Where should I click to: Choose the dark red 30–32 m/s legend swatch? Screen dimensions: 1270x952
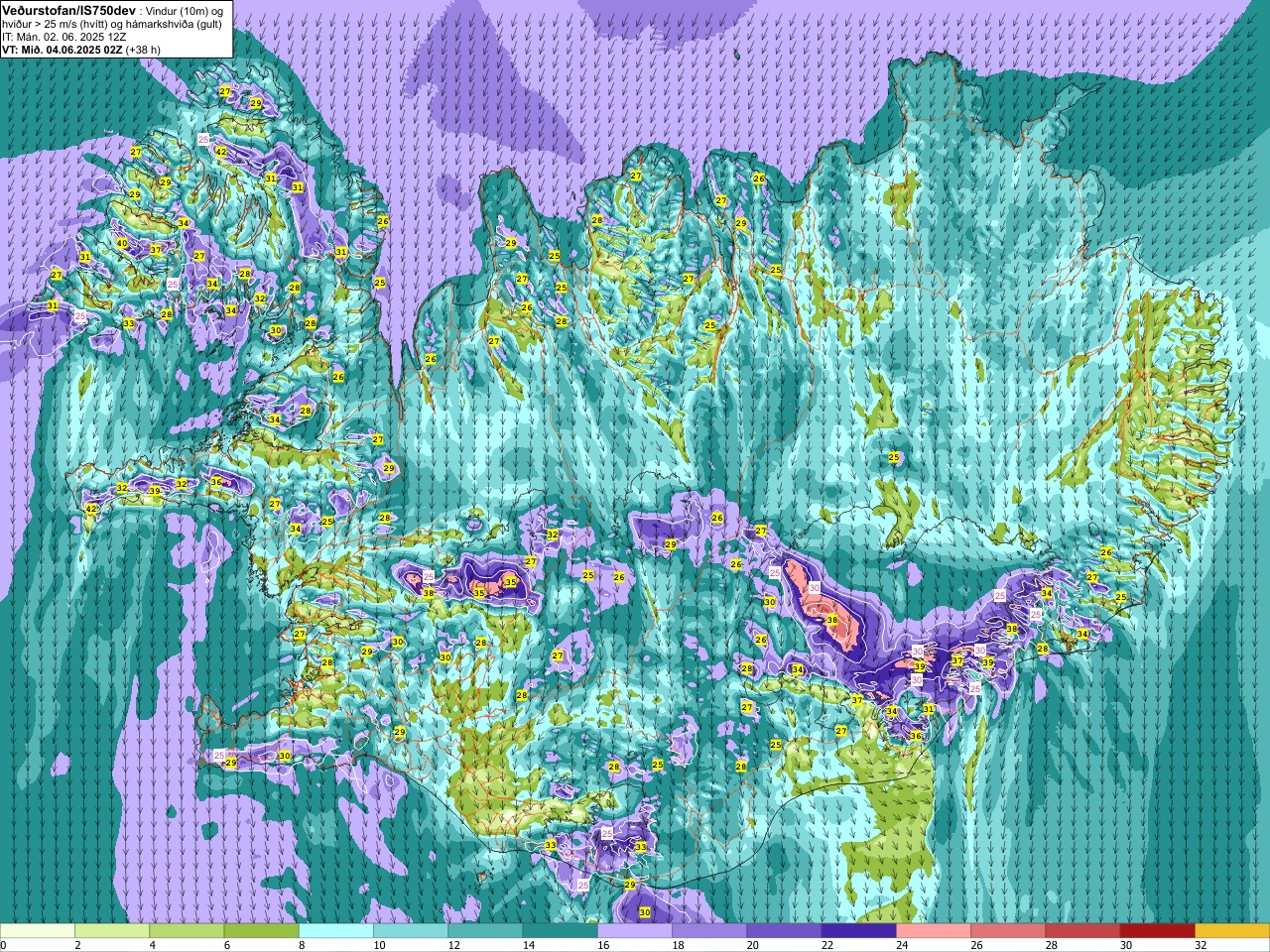pyautogui.click(x=1157, y=932)
